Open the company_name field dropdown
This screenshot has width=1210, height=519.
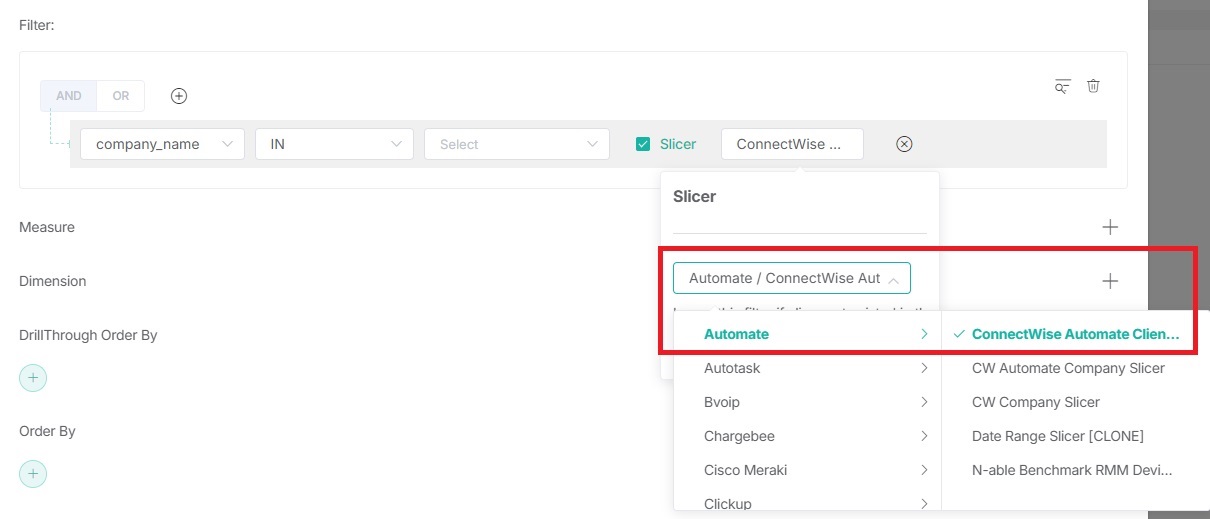point(162,144)
